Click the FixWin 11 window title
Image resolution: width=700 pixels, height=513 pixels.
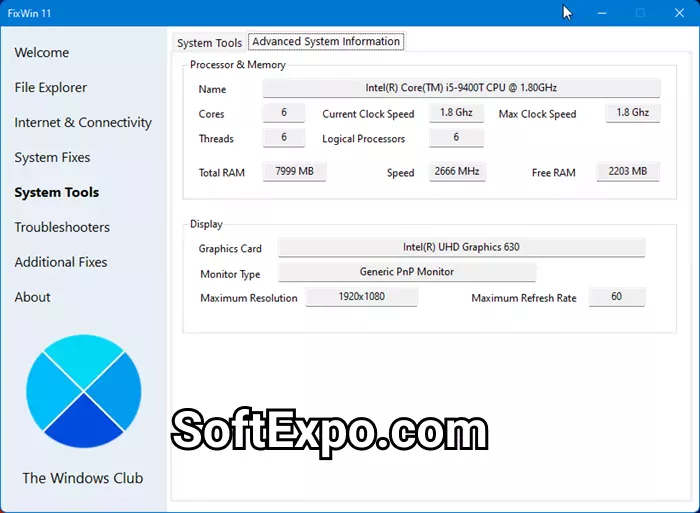29,13
